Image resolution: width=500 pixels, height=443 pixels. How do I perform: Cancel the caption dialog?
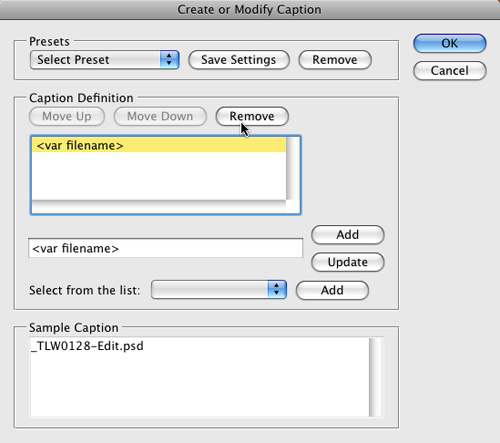(450, 71)
